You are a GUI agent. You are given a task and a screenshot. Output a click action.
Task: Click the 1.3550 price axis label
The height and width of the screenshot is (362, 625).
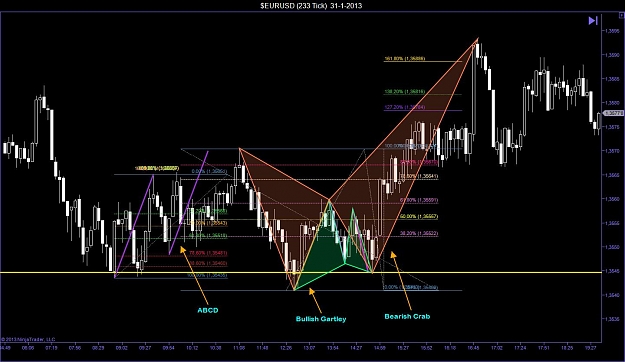click(x=613, y=247)
